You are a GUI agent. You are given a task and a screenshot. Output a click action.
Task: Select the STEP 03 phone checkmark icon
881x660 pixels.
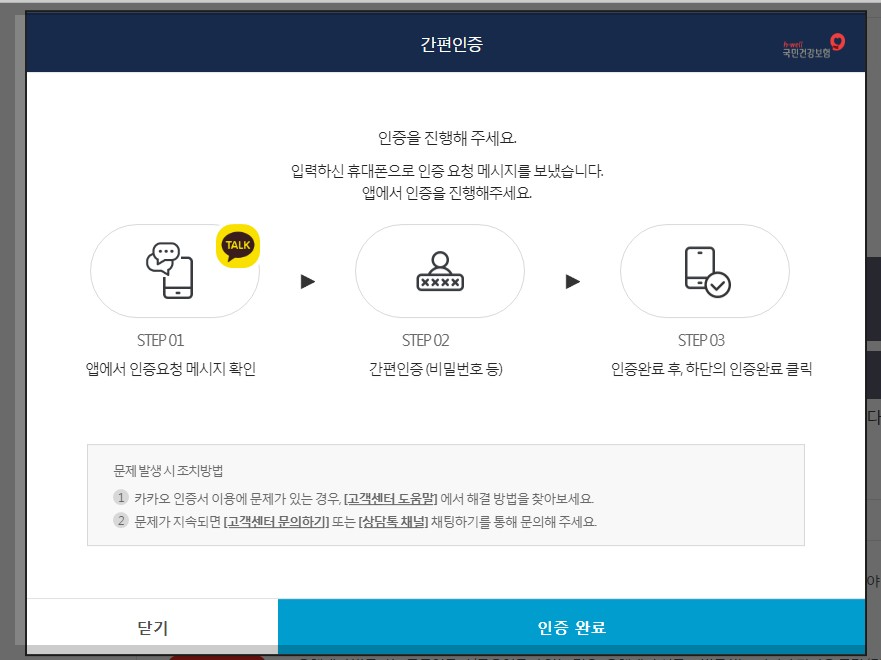click(x=708, y=270)
